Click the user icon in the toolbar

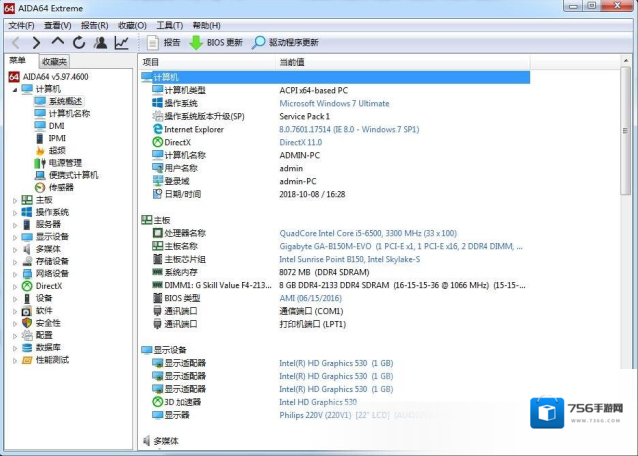(x=100, y=43)
